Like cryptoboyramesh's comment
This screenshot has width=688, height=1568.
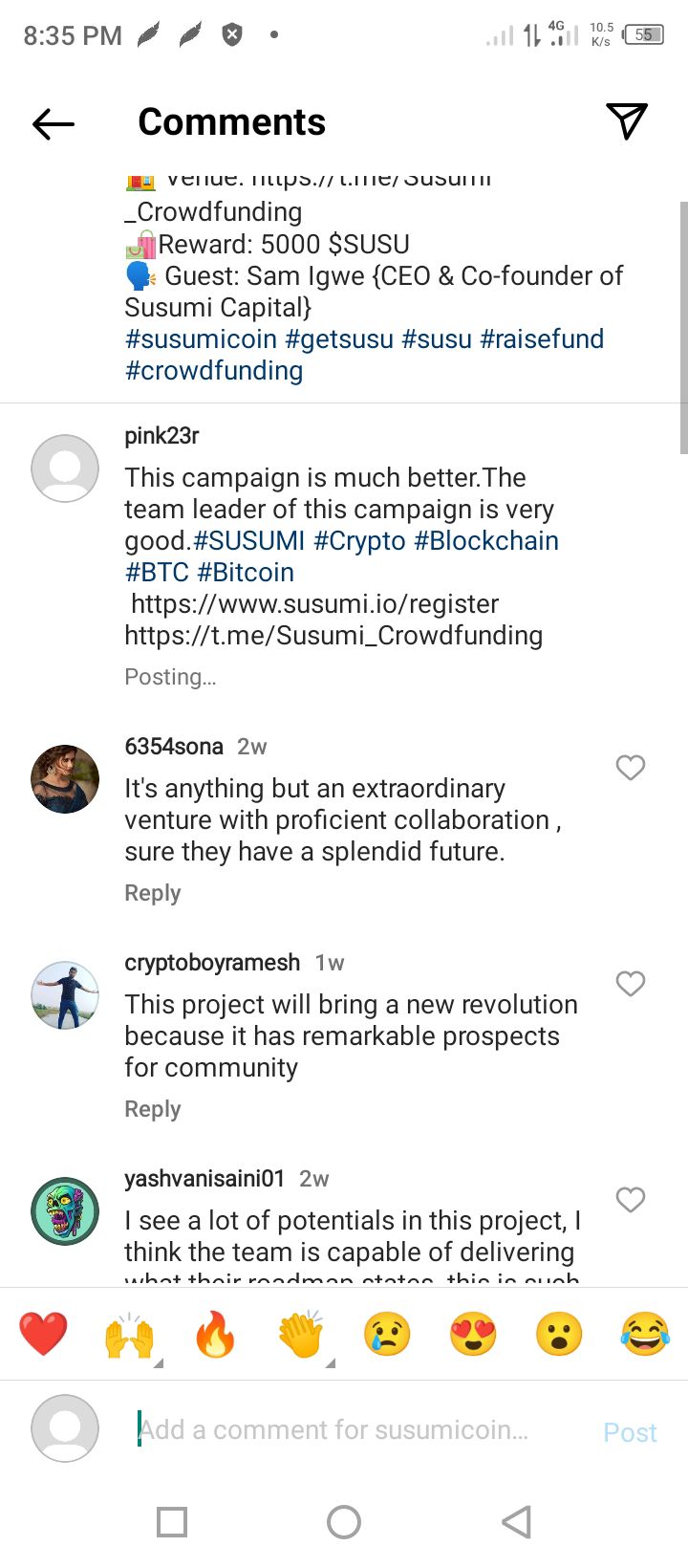tap(630, 984)
